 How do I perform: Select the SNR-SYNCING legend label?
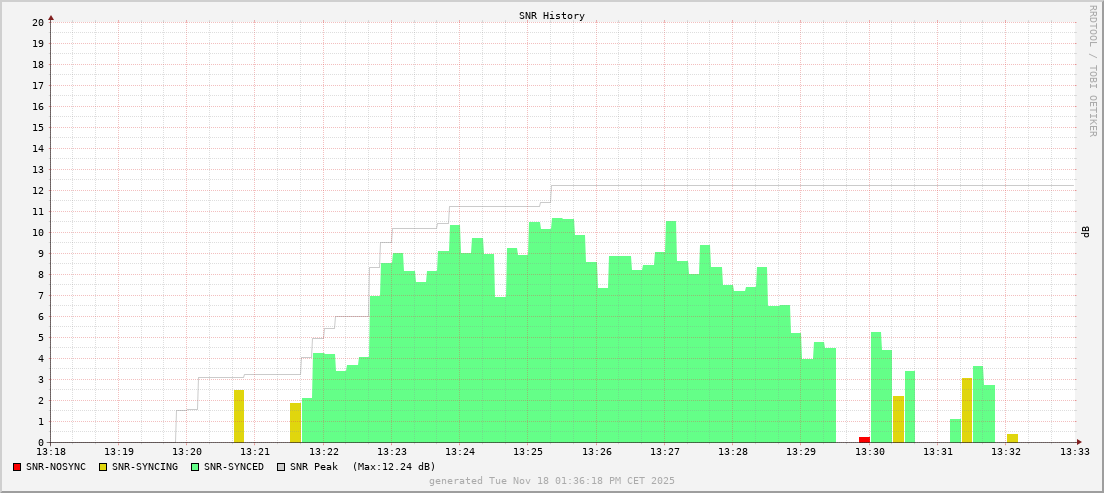pyautogui.click(x=145, y=467)
